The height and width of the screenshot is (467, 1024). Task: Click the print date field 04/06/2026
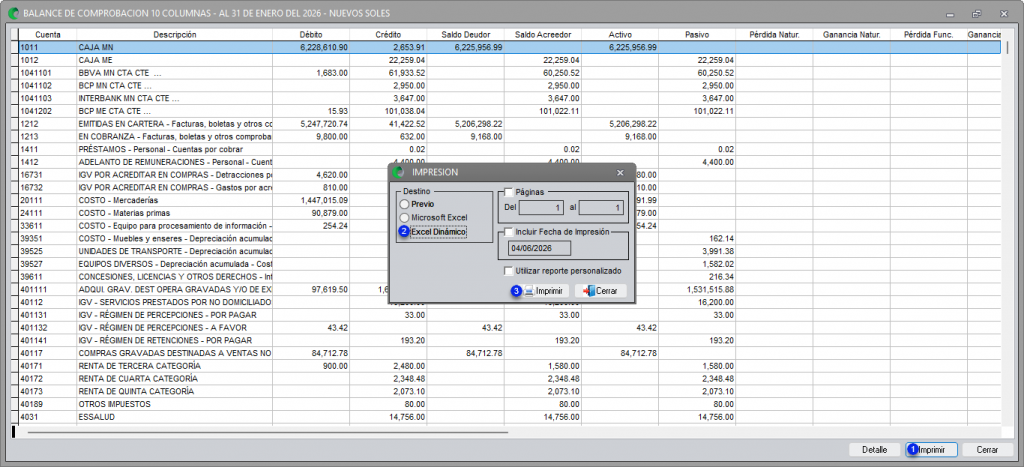coord(539,248)
